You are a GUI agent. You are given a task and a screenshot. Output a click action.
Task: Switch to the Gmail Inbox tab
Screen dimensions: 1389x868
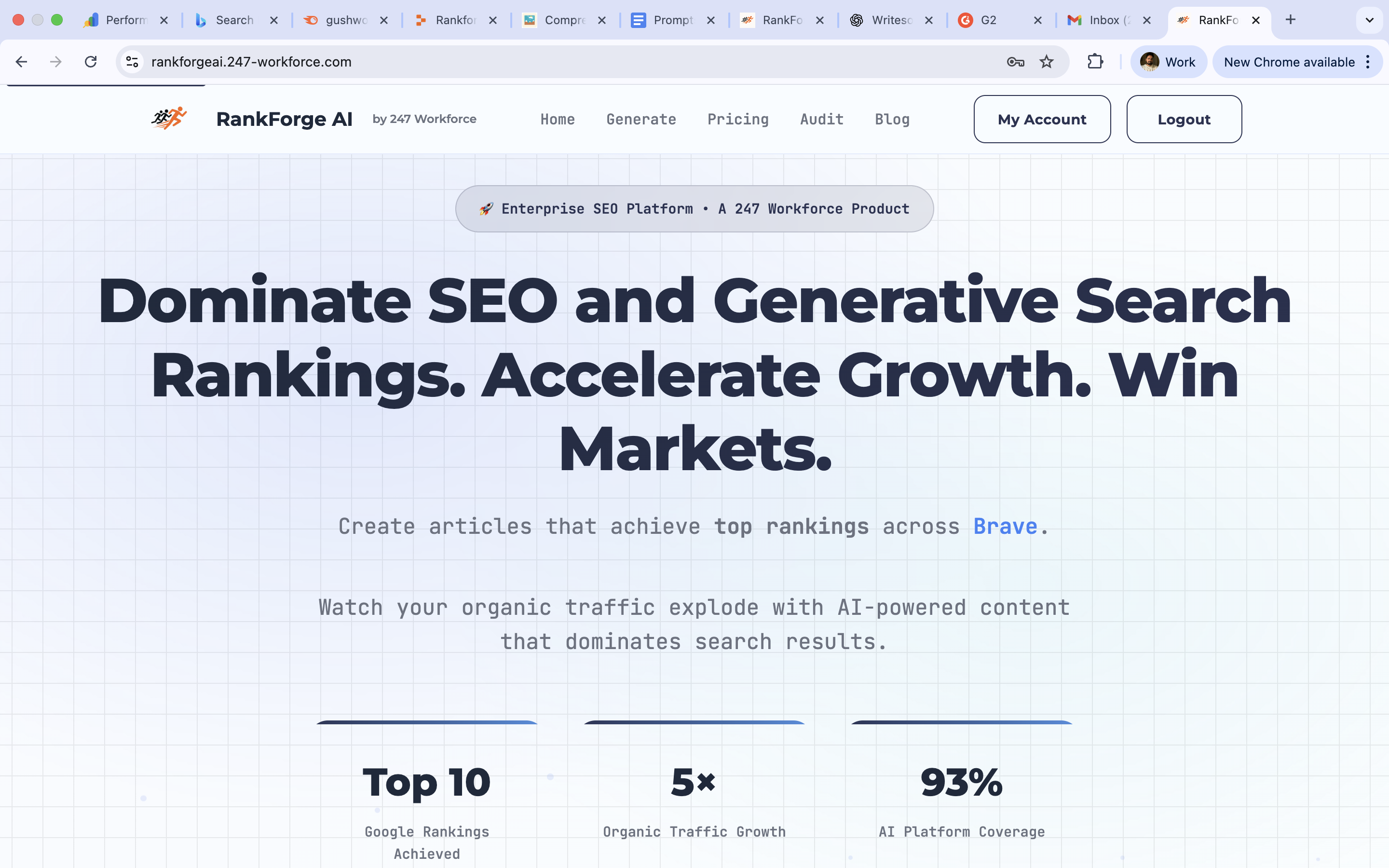pos(1102,20)
